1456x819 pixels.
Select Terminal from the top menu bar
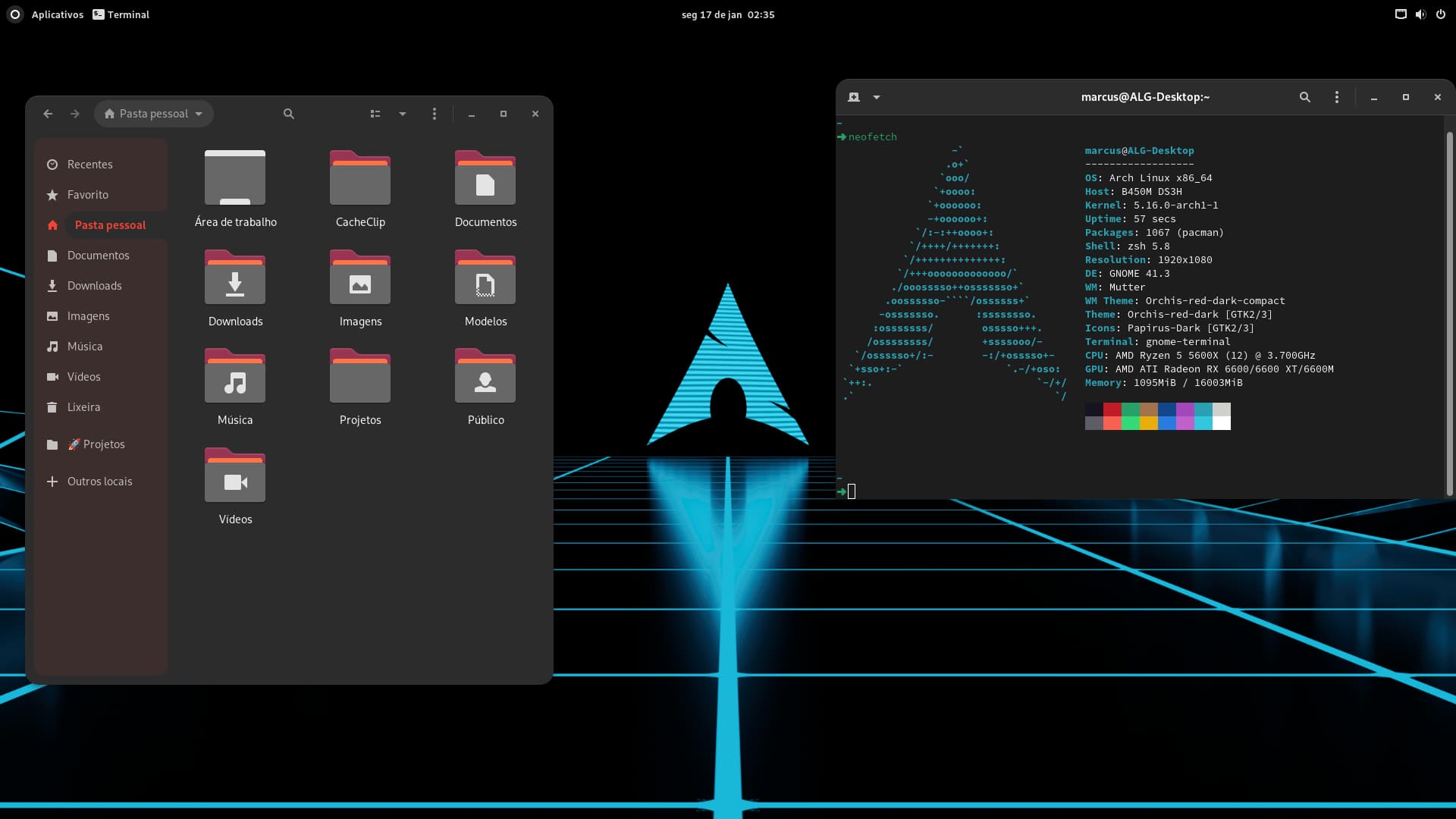[x=128, y=14]
